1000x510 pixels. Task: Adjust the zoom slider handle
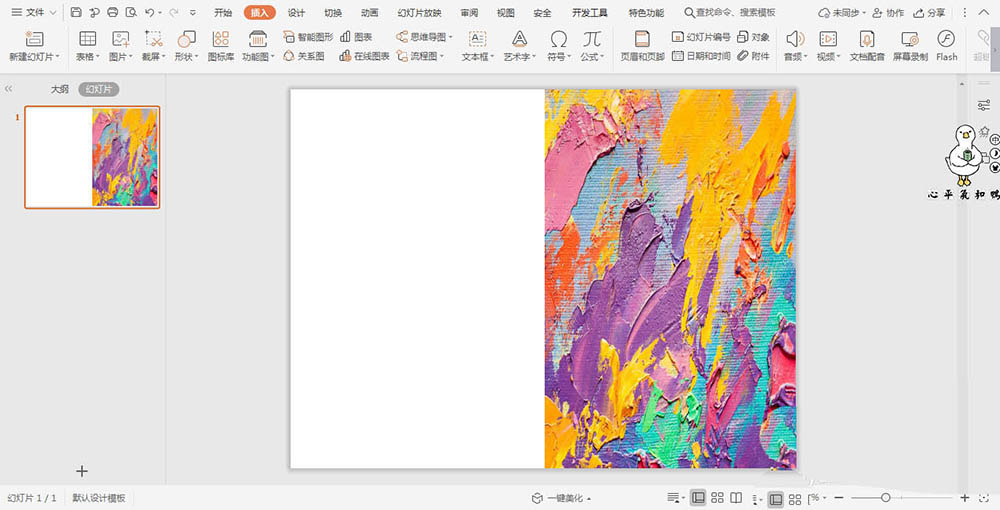pyautogui.click(x=886, y=498)
